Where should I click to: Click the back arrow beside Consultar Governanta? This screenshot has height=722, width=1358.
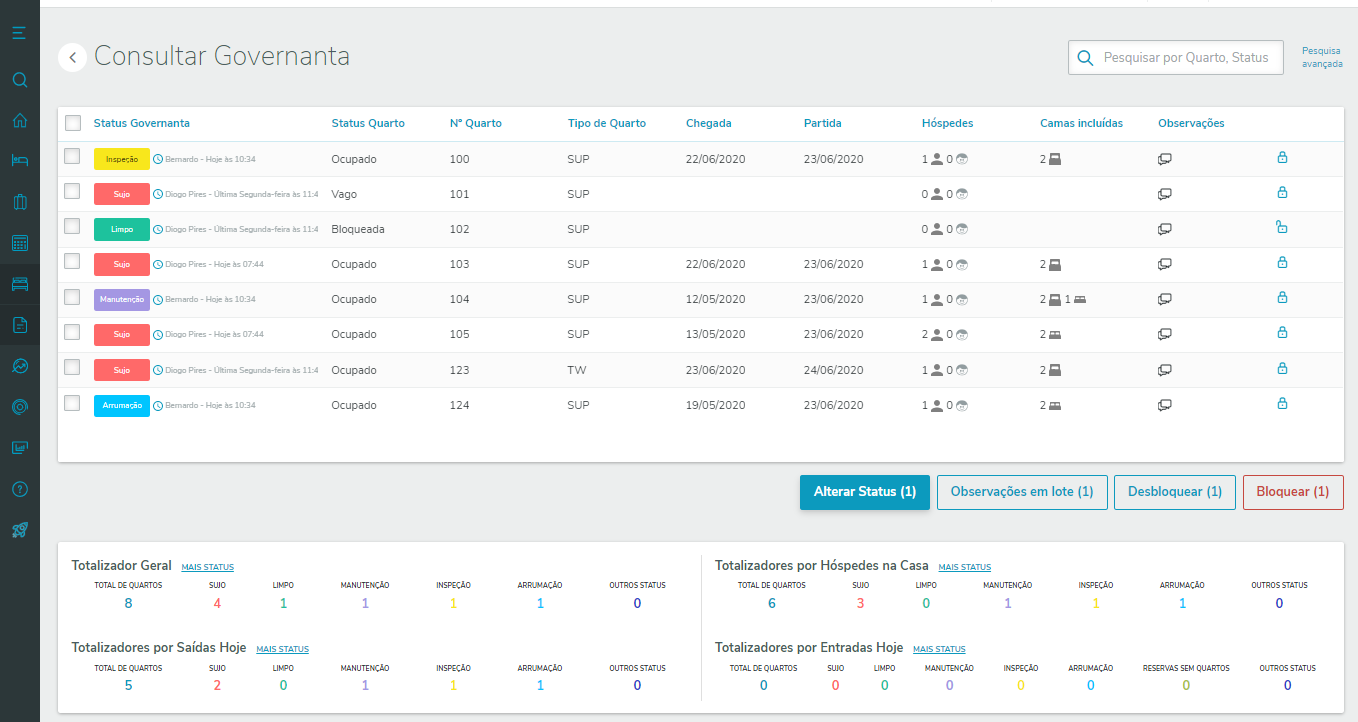click(72, 58)
